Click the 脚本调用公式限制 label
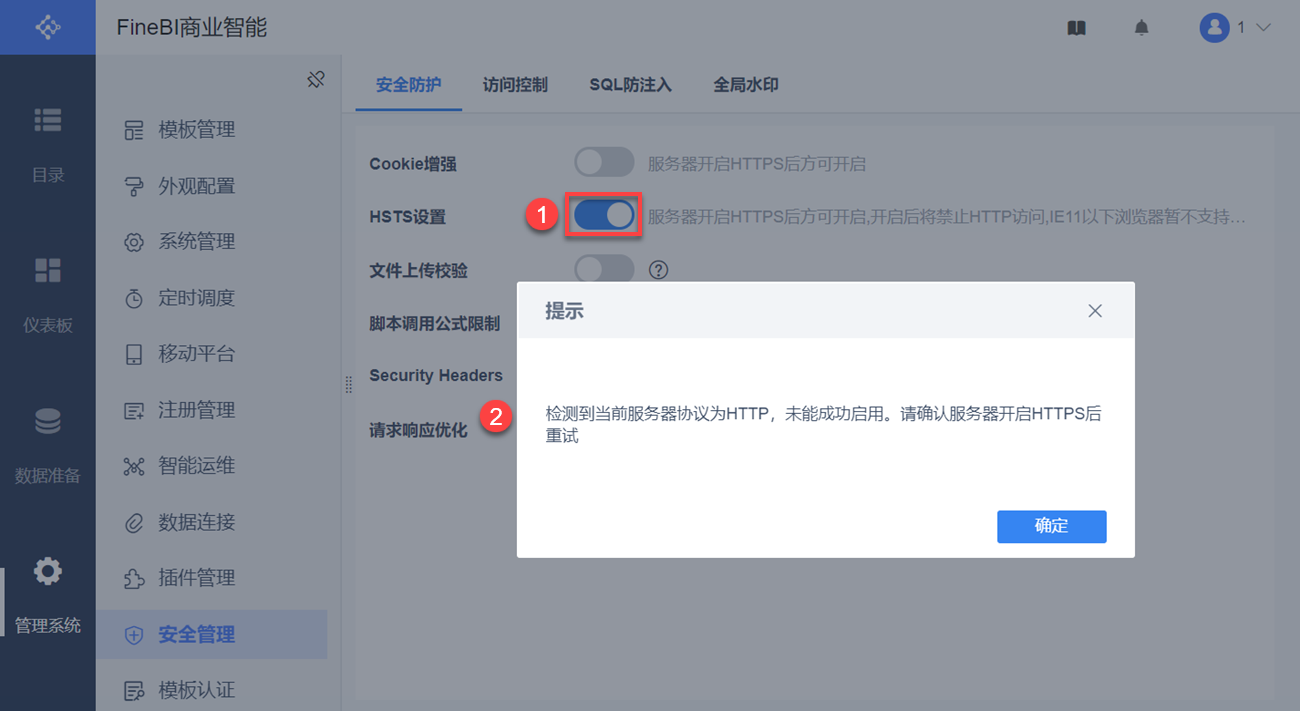Screen dimensions: 1300x711 pos(434,324)
